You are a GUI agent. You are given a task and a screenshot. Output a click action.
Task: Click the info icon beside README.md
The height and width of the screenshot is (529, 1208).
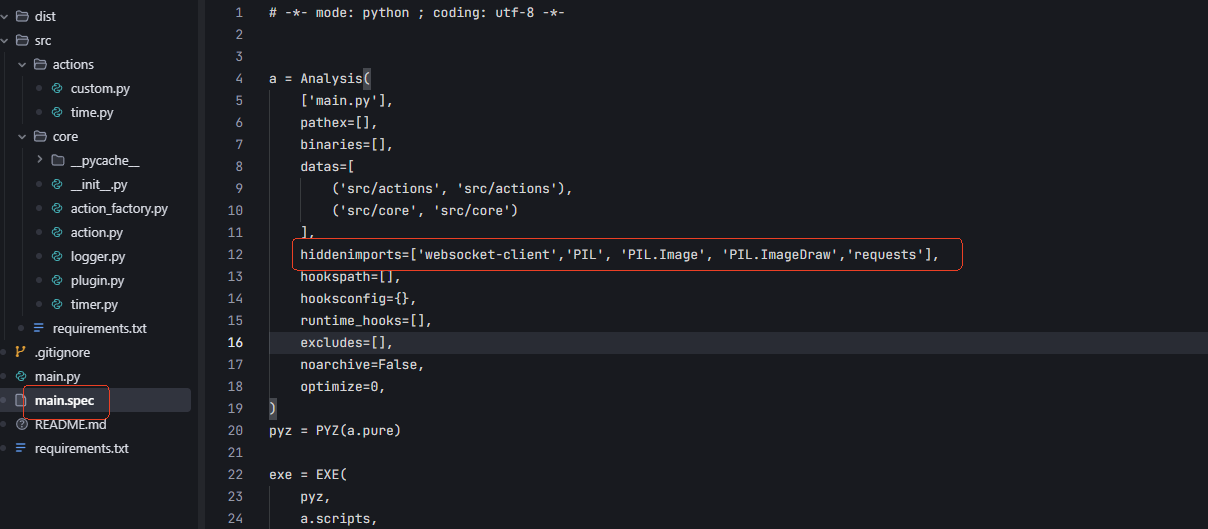[x=21, y=424]
